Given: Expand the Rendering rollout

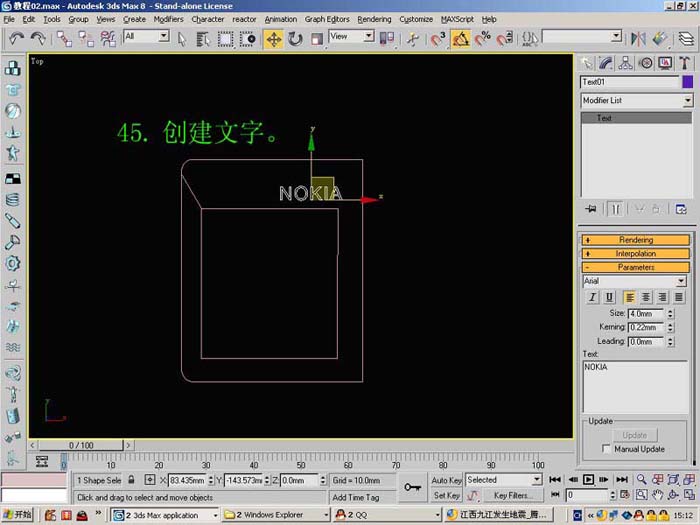Looking at the screenshot, I should [635, 240].
